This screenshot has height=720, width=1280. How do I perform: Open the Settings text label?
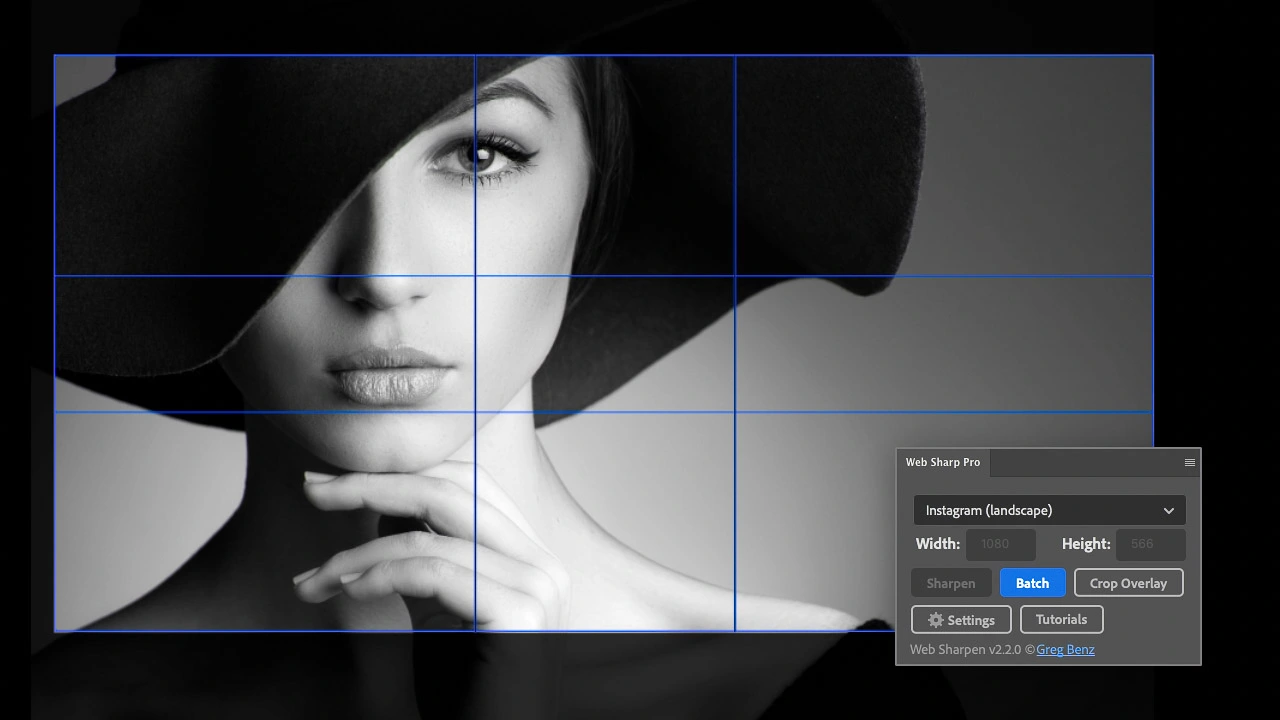(971, 620)
